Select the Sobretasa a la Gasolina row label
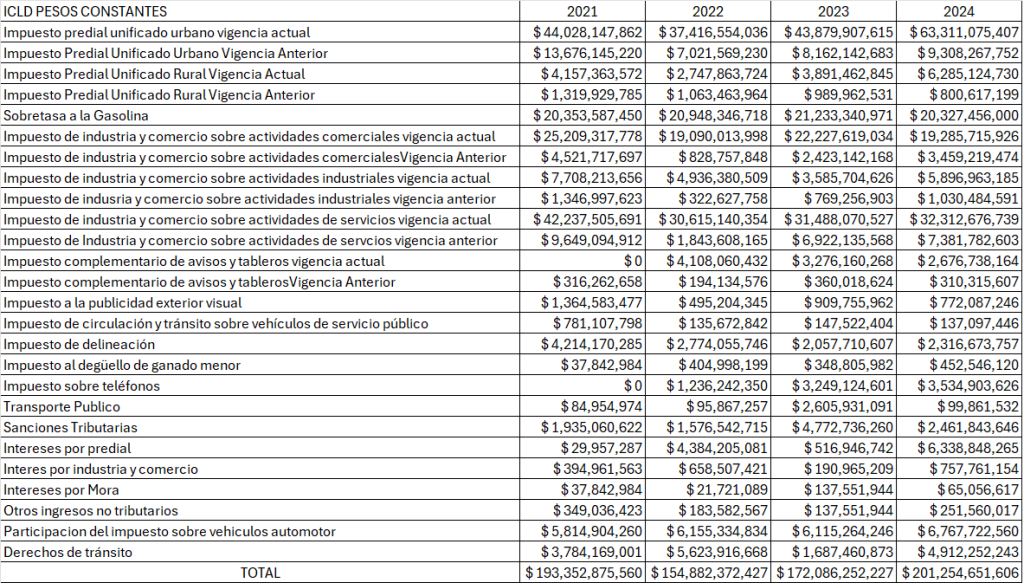This screenshot has height=583, width=1024. point(76,116)
